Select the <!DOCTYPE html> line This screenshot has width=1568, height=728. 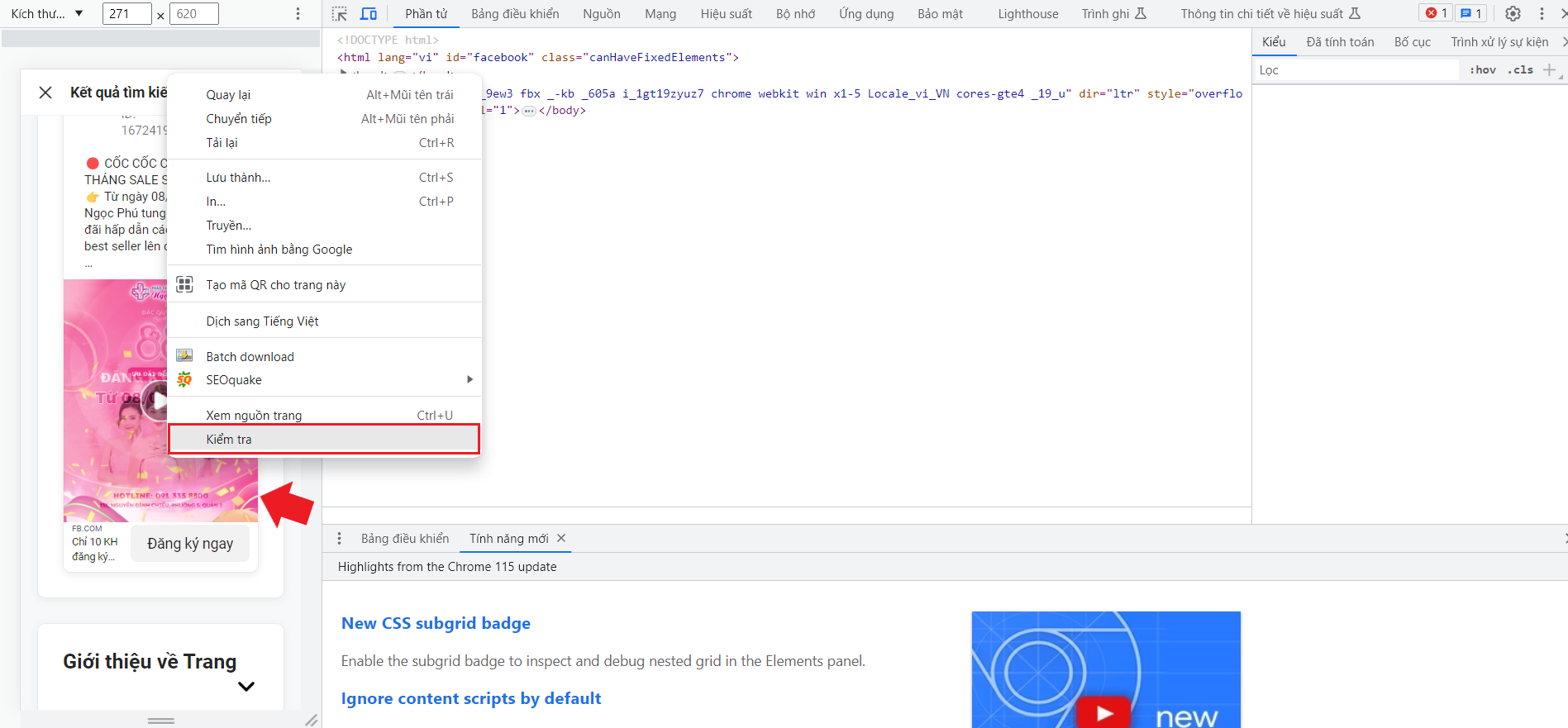click(x=388, y=40)
